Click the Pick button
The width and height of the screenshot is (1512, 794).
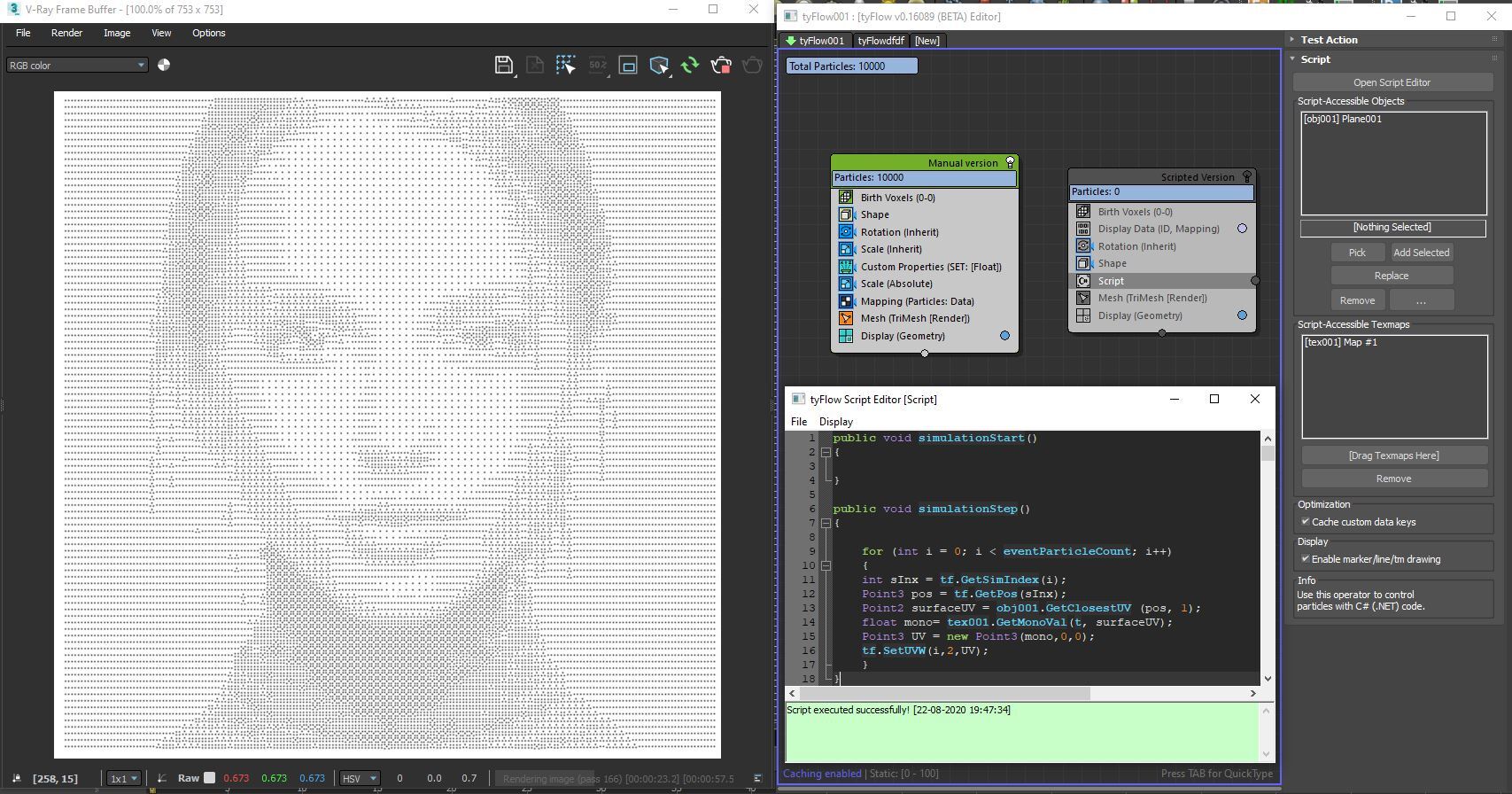(1357, 253)
